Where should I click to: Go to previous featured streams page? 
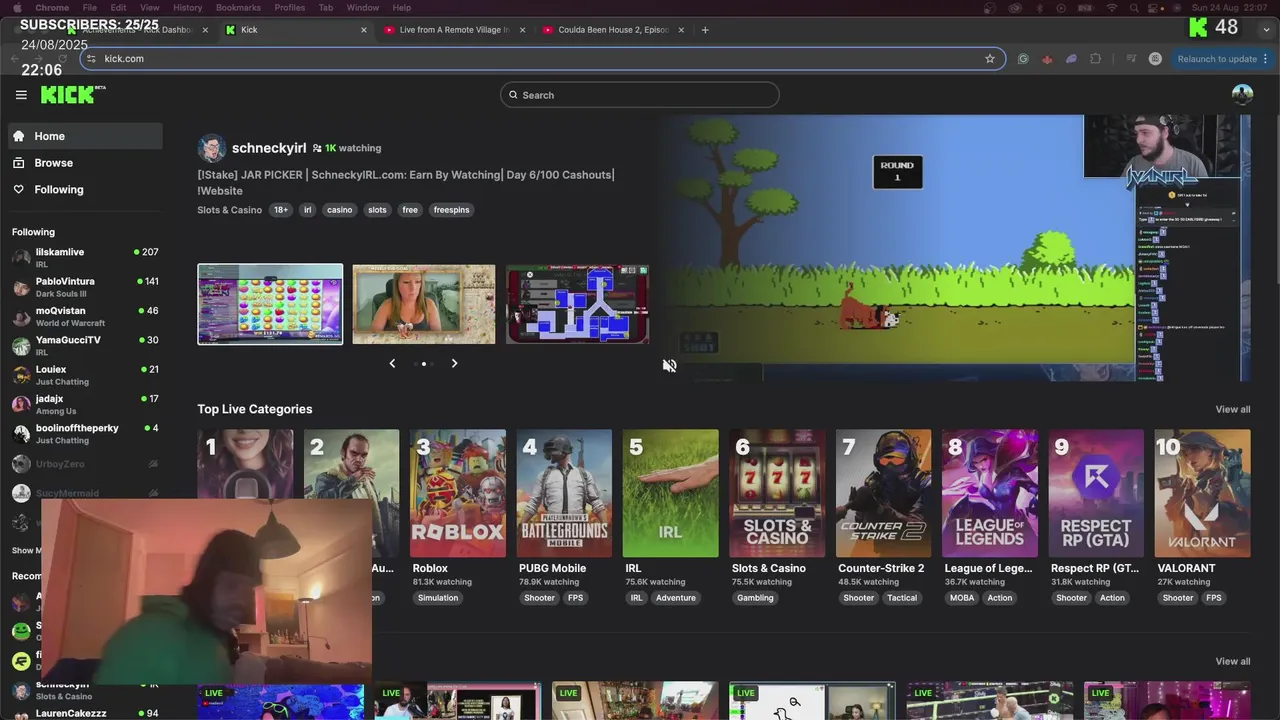[x=392, y=363]
